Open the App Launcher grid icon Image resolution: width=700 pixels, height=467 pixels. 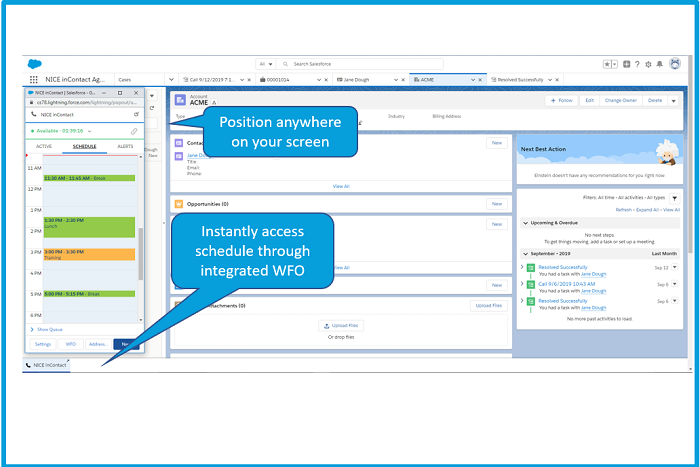[x=34, y=79]
